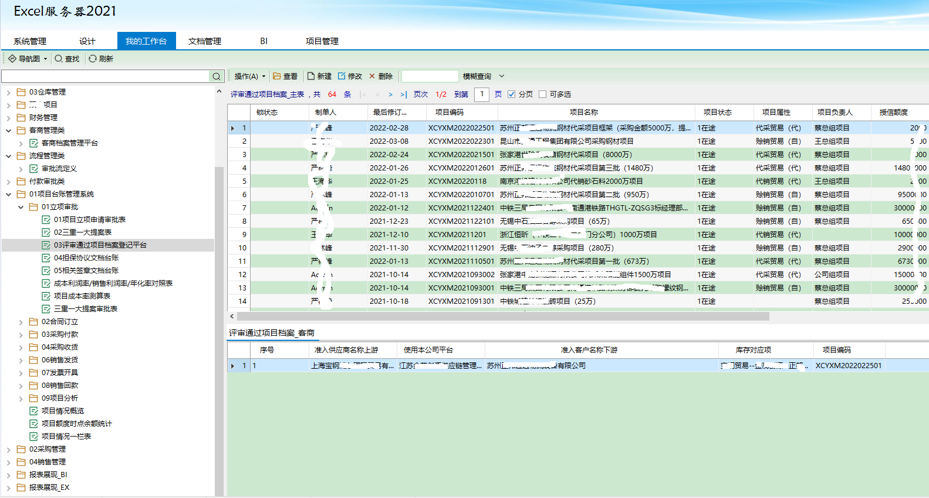Screen dimensions: 929x498
Task: Enable the 可多选 checkbox
Action: pyautogui.click(x=543, y=94)
